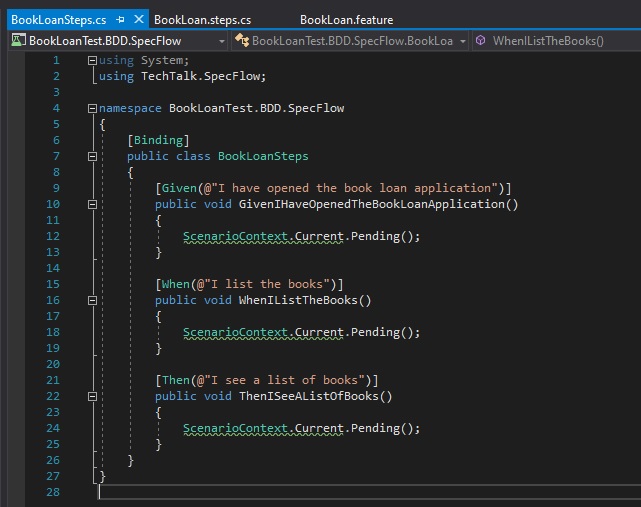The width and height of the screenshot is (641, 507).
Task: Place cursor on empty line 28
Action: pyautogui.click(x=368, y=492)
